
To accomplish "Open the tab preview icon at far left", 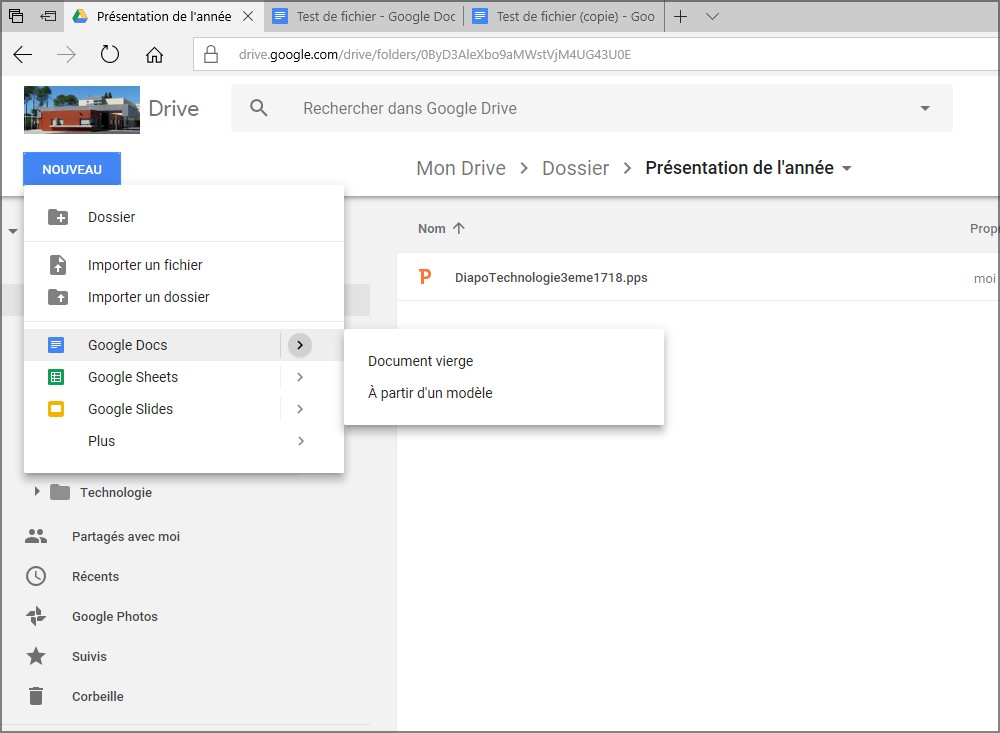I will tap(16, 16).
